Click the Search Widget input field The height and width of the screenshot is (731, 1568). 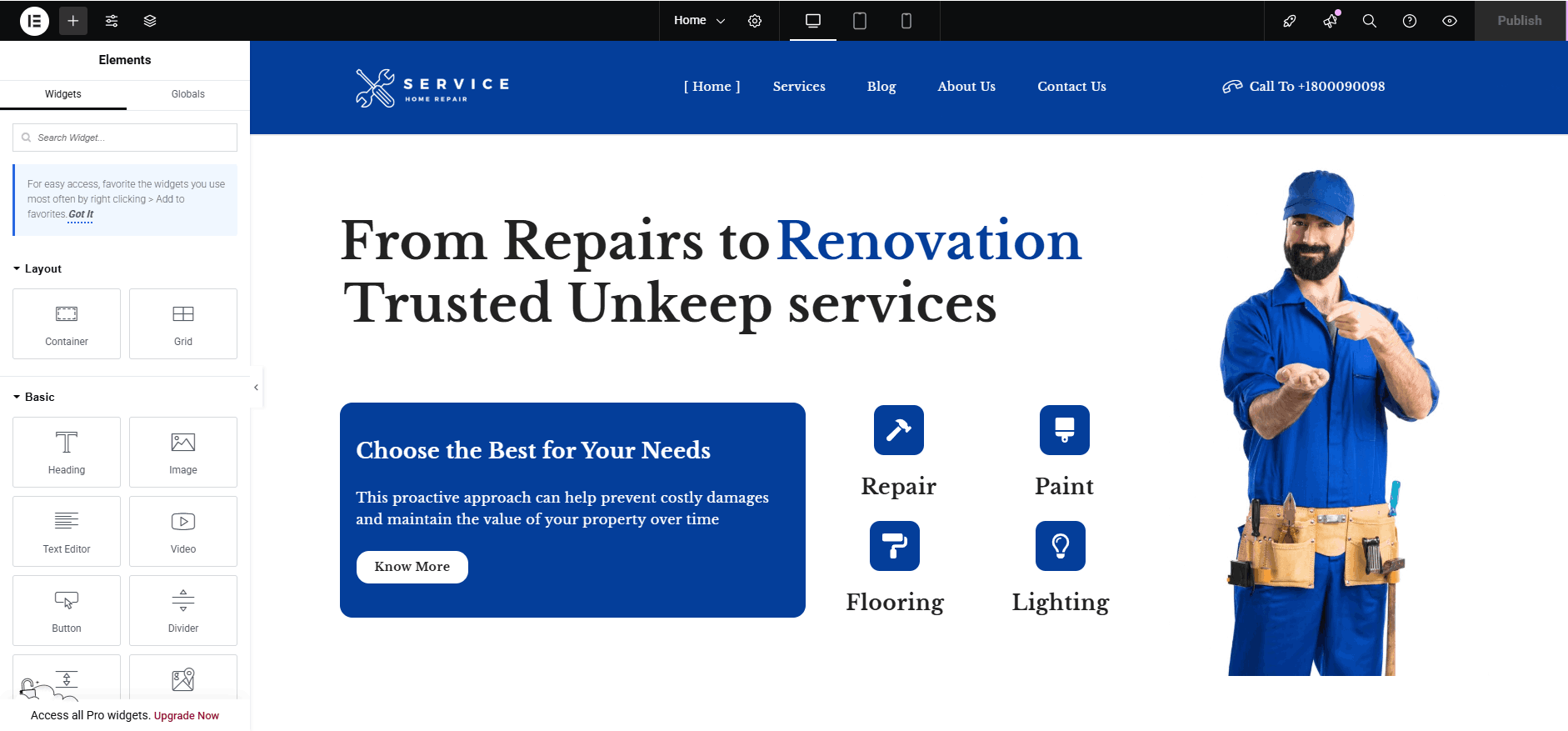pyautogui.click(x=125, y=138)
